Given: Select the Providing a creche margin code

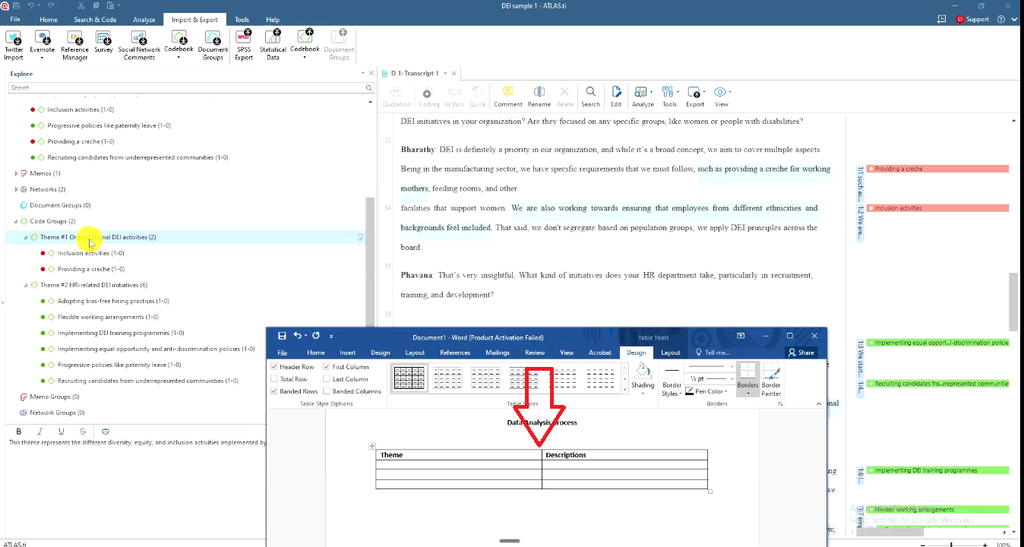Looking at the screenshot, I should coord(938,169).
